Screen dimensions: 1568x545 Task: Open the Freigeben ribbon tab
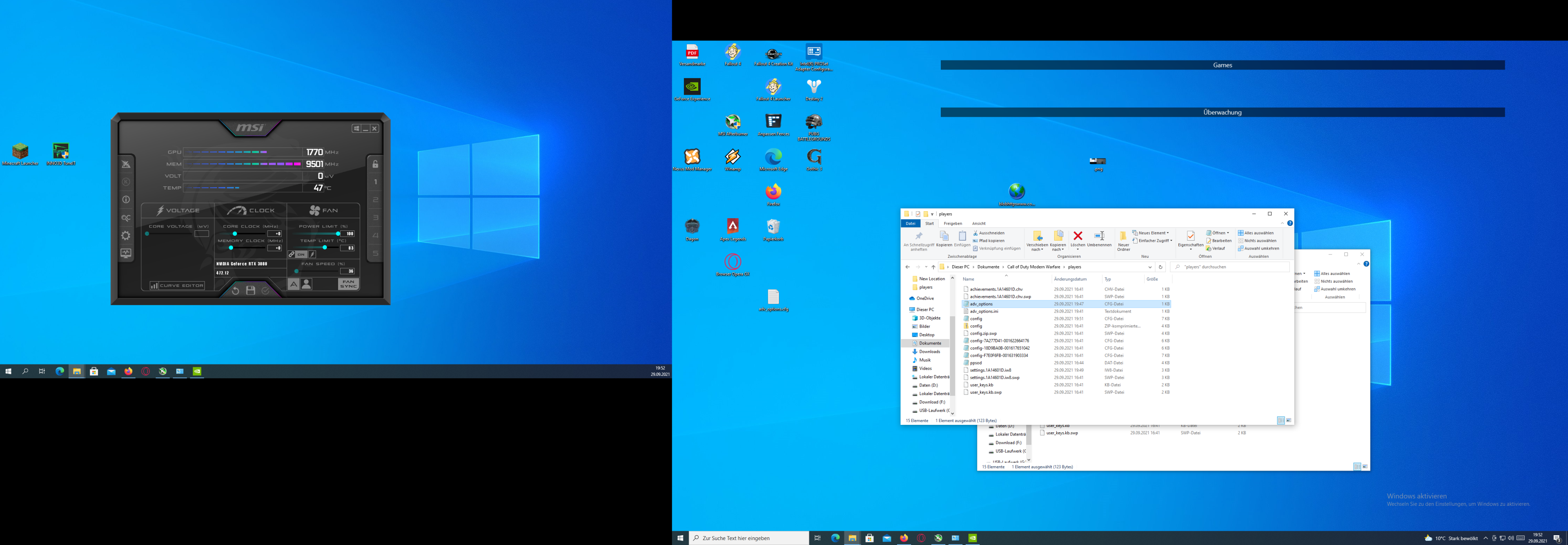[953, 223]
